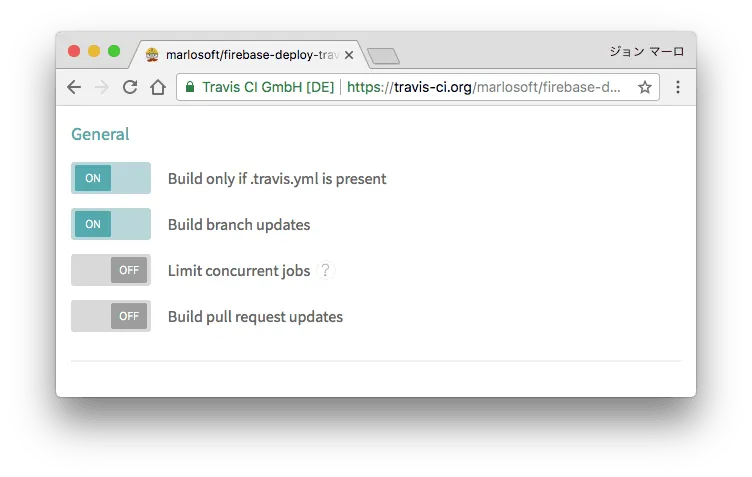Click the browser forward arrow
This screenshot has width=752, height=477.
(x=101, y=88)
